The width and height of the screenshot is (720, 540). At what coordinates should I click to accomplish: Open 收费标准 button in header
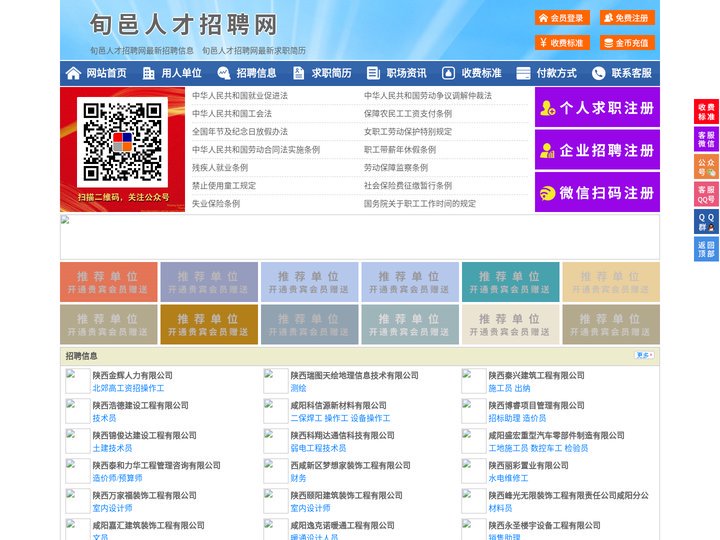click(562, 43)
